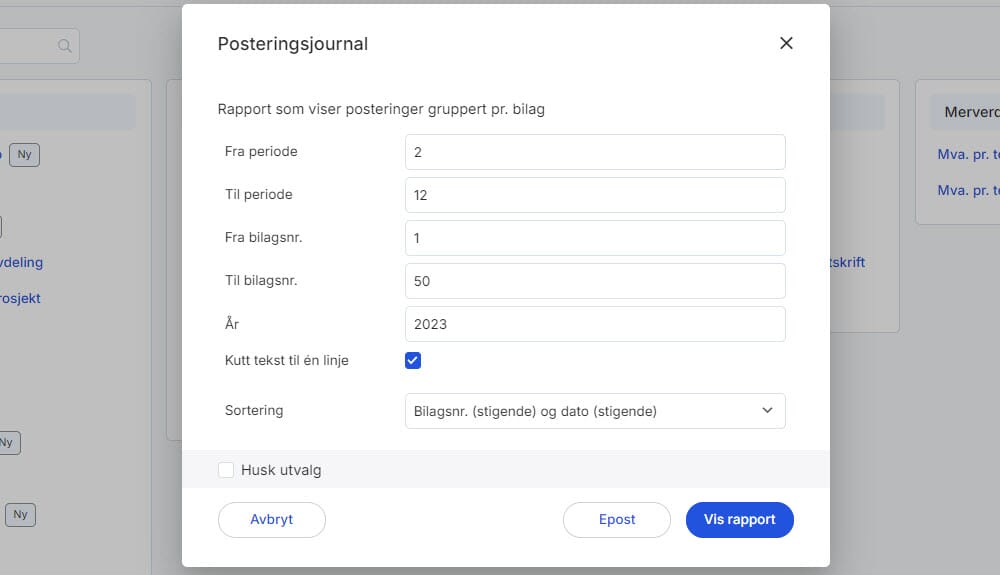Select the Til periode field
This screenshot has width=1000, height=575.
595,195
